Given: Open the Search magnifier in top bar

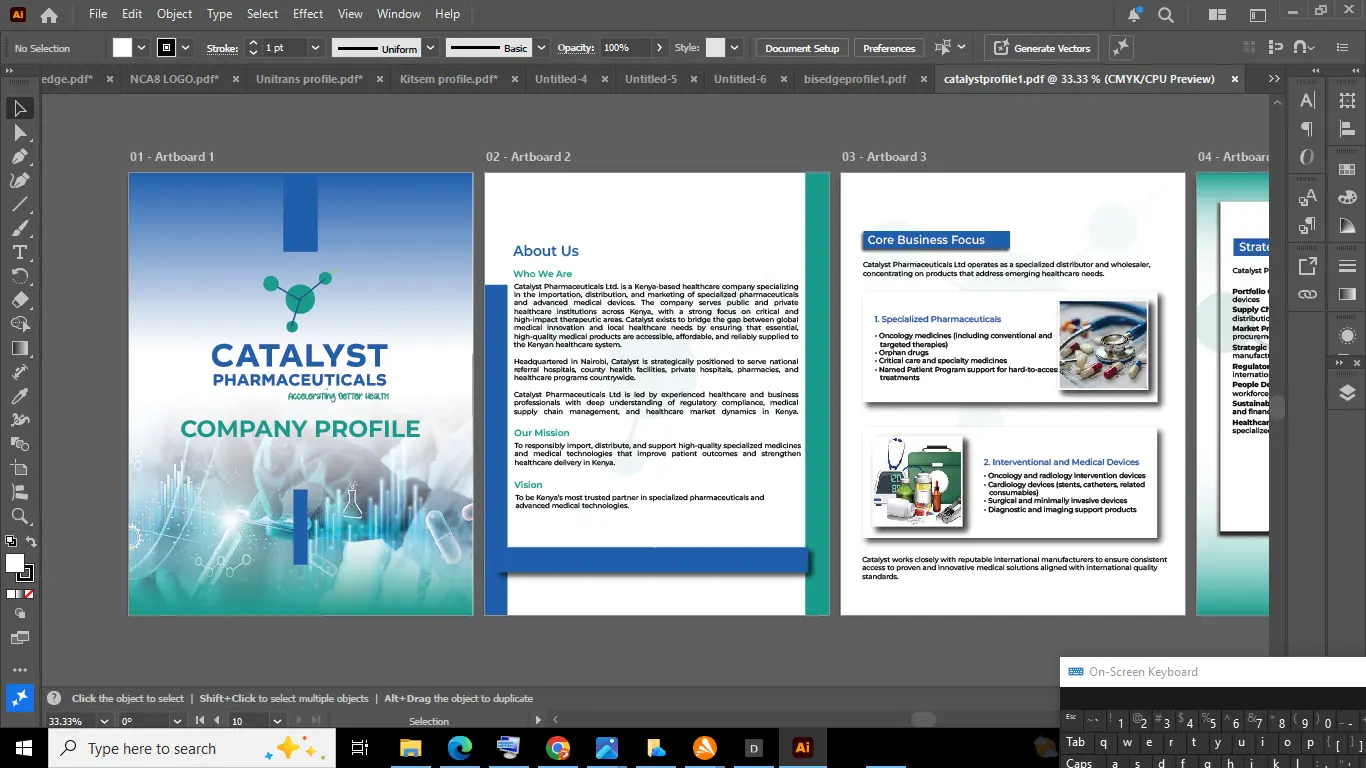Looking at the screenshot, I should [x=1166, y=15].
